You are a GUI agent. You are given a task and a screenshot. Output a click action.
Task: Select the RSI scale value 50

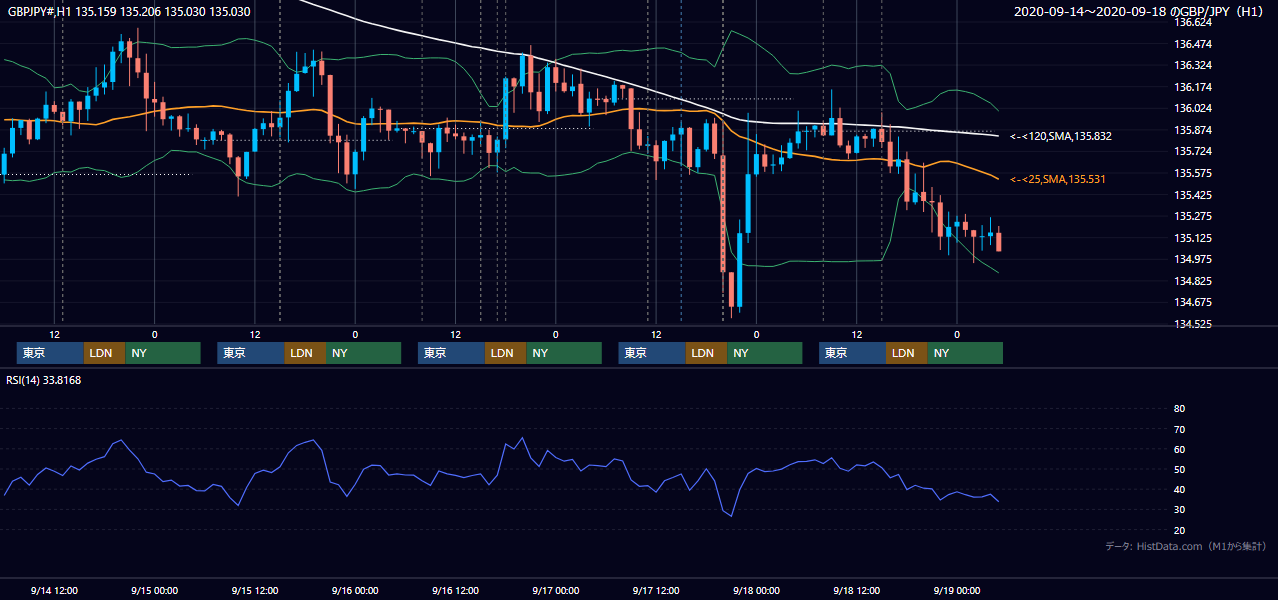click(1179, 469)
